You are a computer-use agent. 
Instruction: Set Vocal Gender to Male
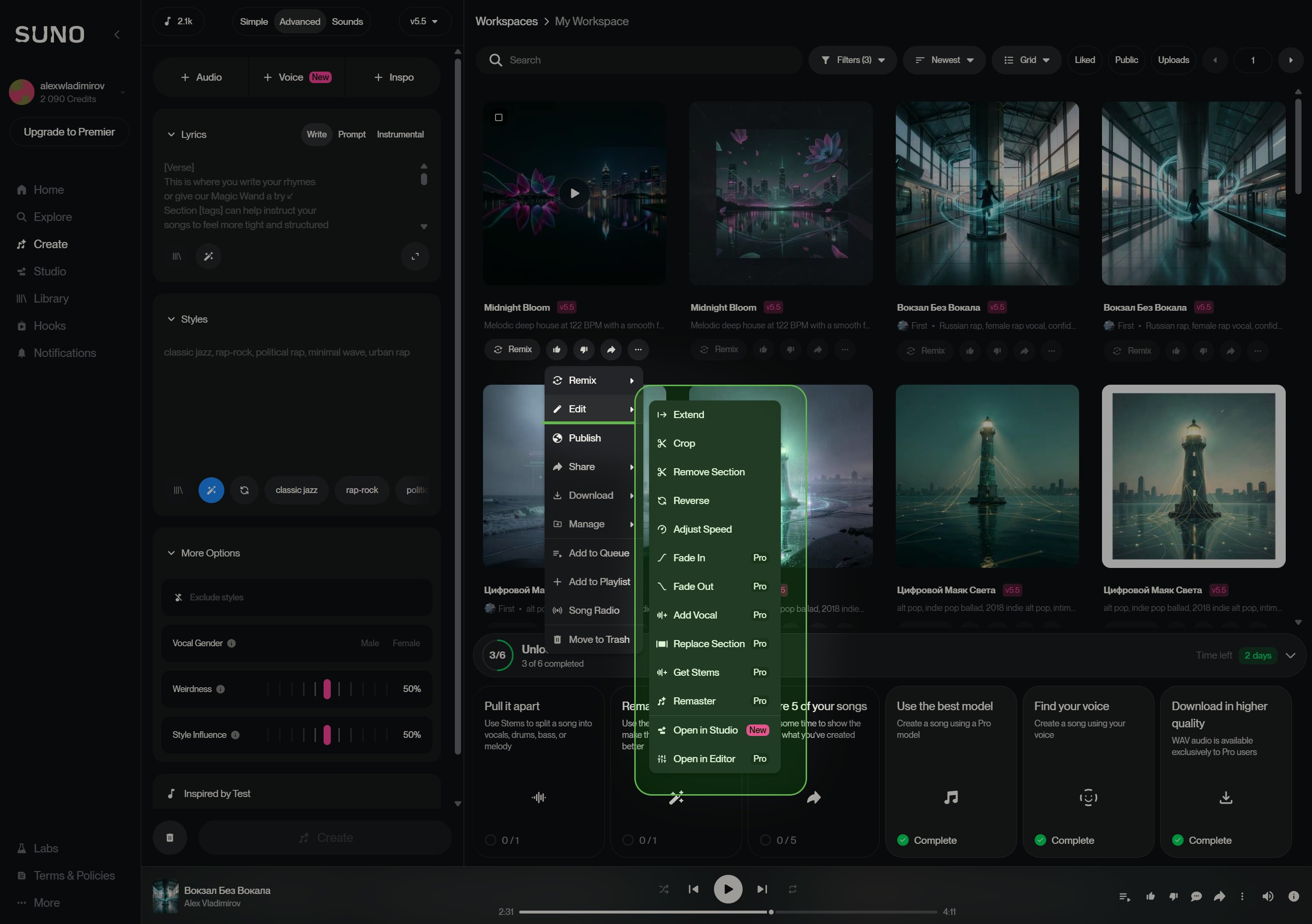pyautogui.click(x=370, y=643)
